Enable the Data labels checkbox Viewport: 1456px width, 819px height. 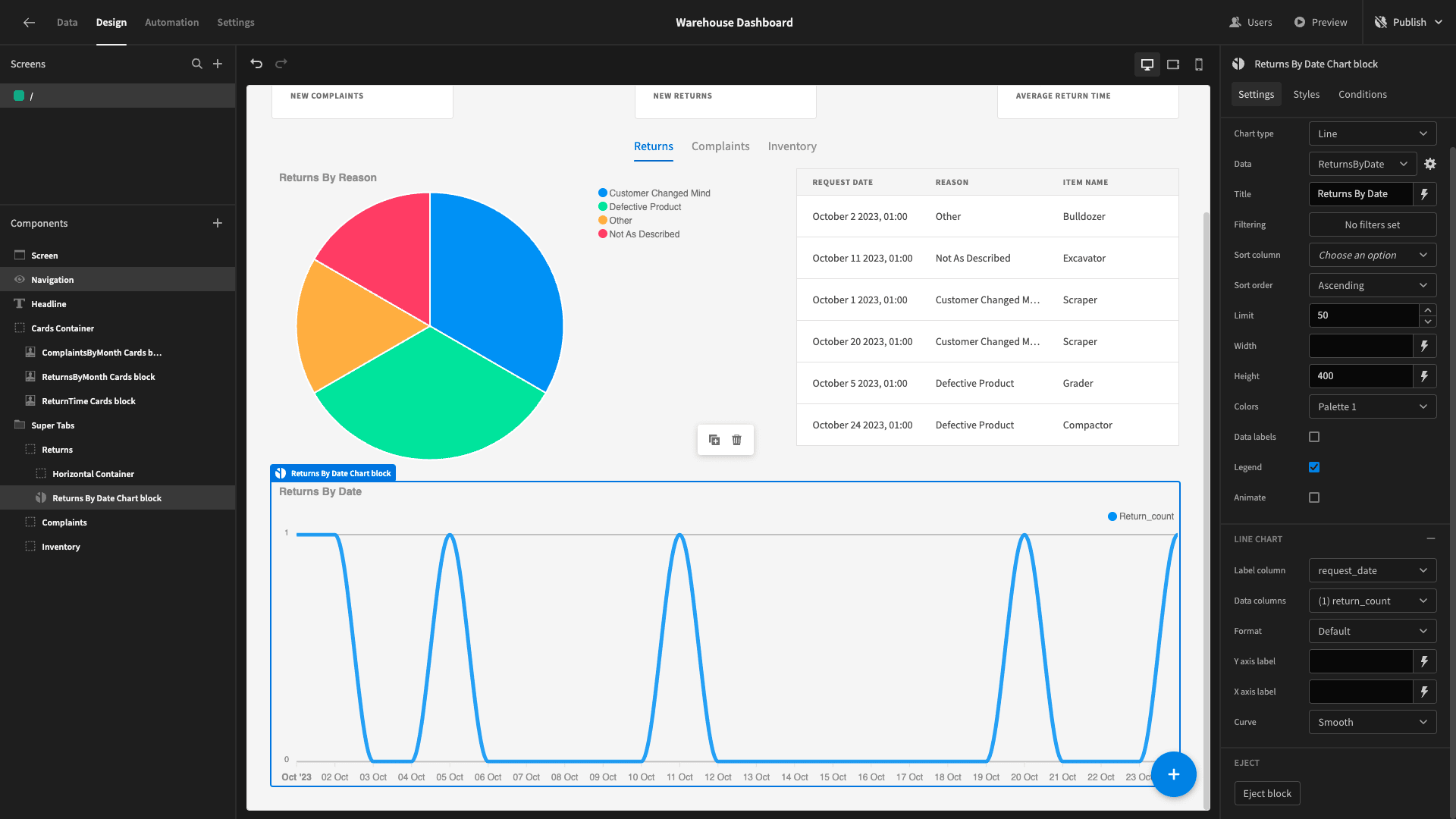[1314, 437]
